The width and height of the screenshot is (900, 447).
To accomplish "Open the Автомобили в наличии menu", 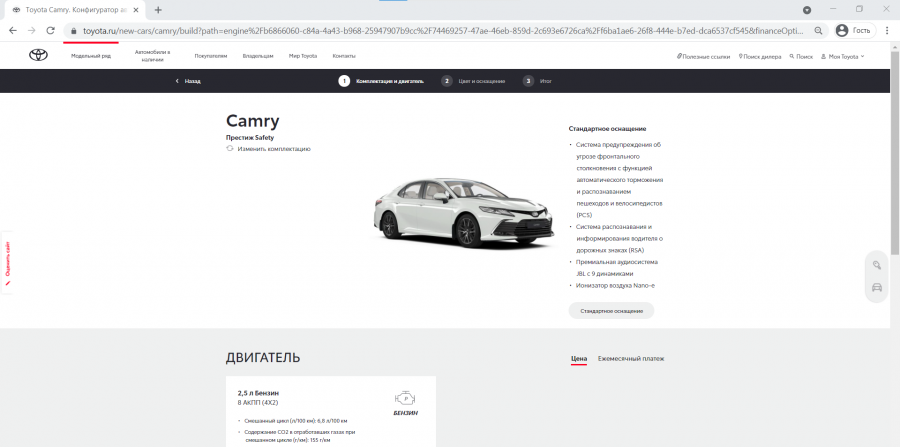I will click(153, 56).
